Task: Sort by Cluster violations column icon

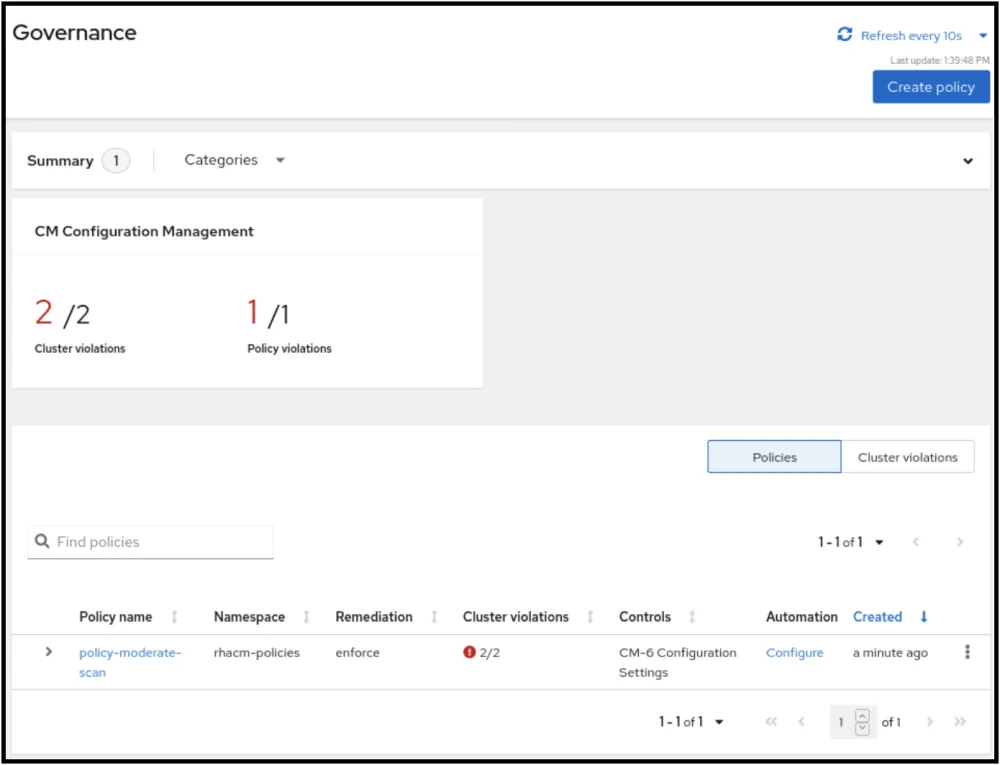Action: pyautogui.click(x=590, y=617)
